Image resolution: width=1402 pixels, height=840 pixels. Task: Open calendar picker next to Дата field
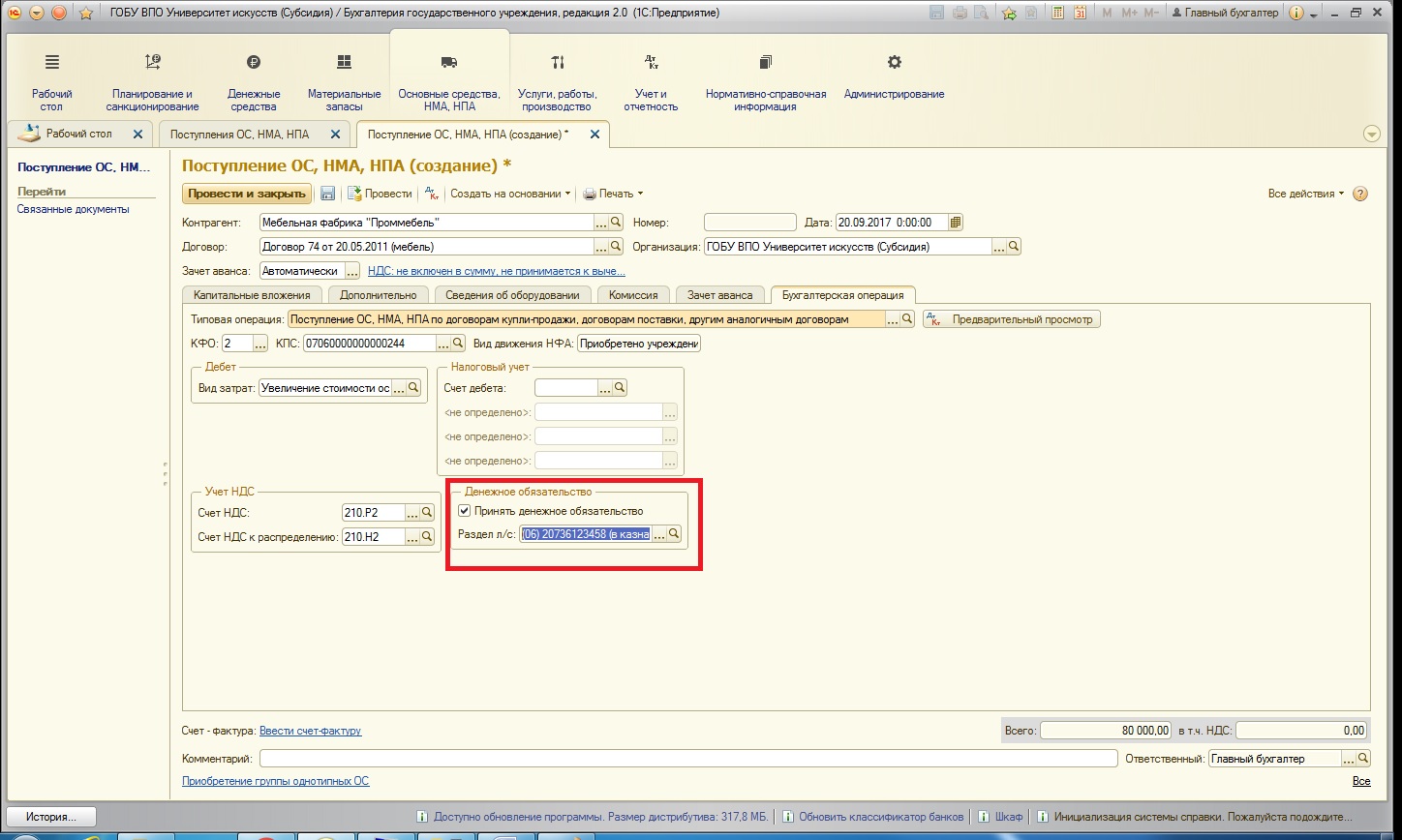(x=956, y=223)
